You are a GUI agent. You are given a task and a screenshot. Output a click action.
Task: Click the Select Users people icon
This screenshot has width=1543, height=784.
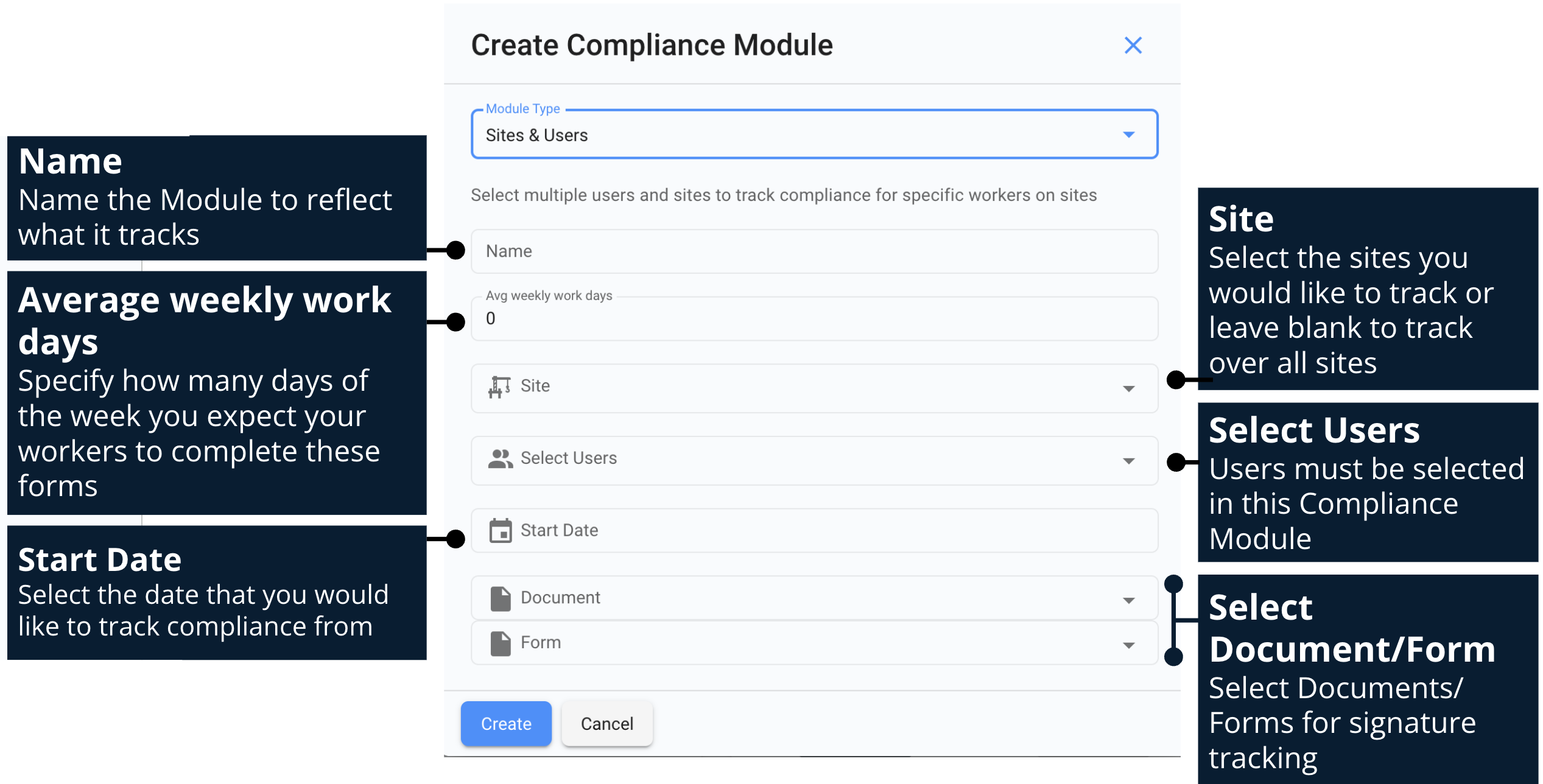click(x=500, y=458)
